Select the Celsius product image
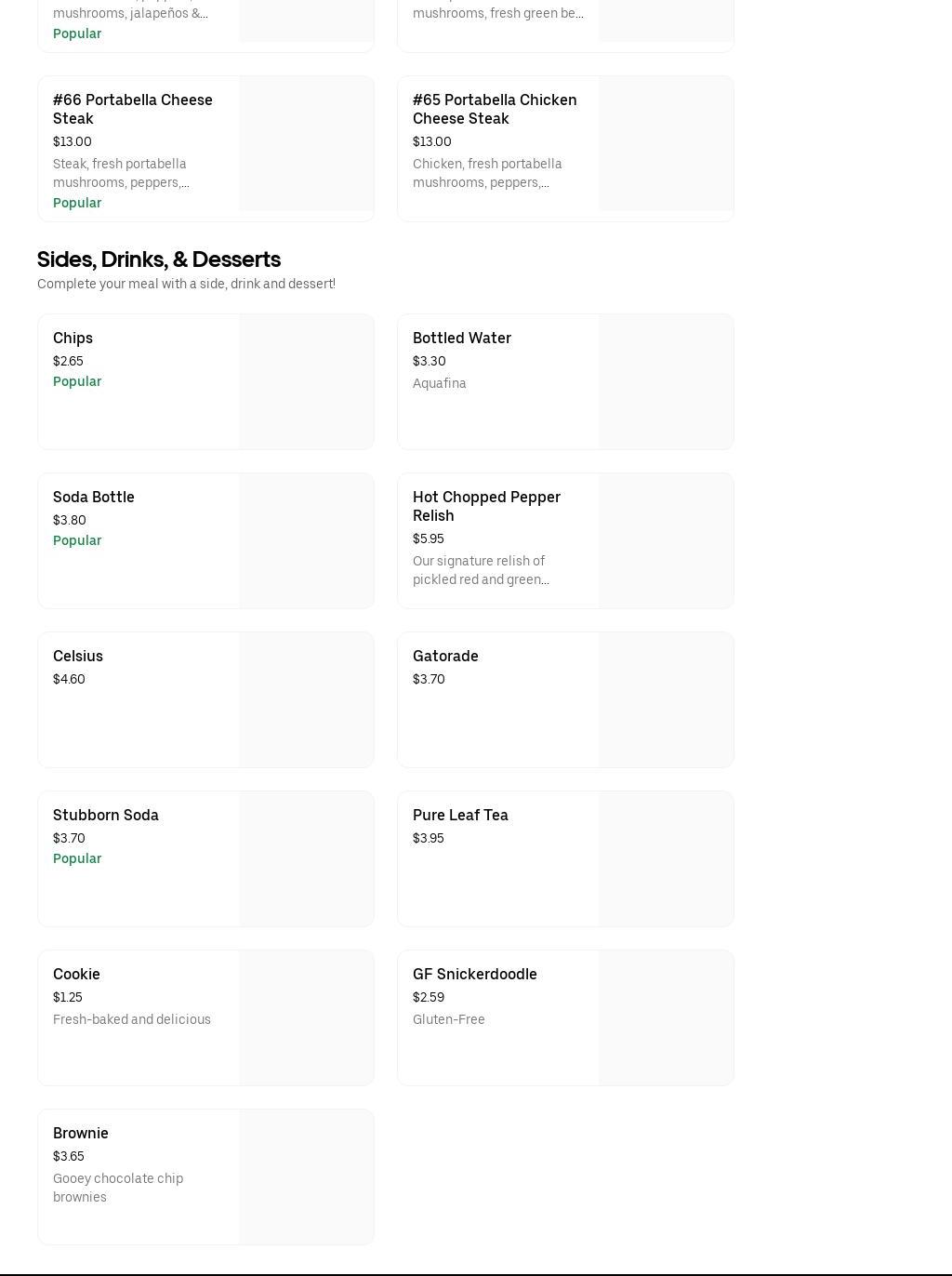952x1276 pixels. (x=306, y=699)
